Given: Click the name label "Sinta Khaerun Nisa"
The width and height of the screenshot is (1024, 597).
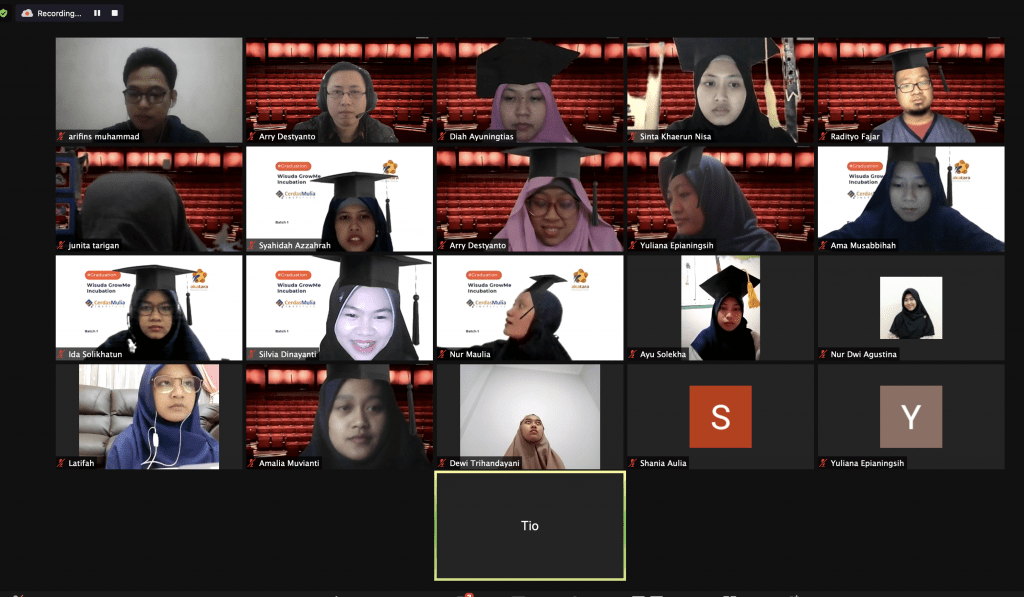Looking at the screenshot, I should [675, 137].
